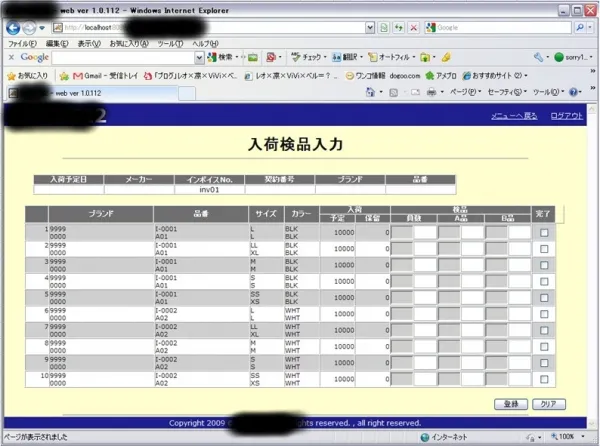Viewport: 600px width, 446px height.
Task: Click the zoom magnifier icon in the status bar
Action: (x=554, y=436)
